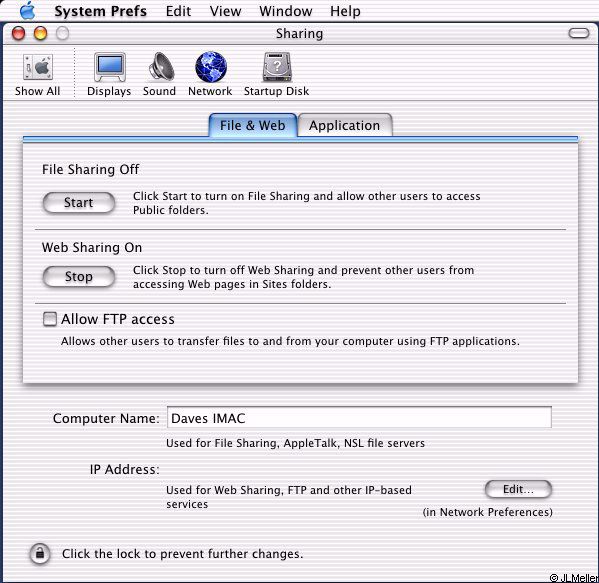This screenshot has width=599, height=583.
Task: Open the Edit menu
Action: (178, 11)
